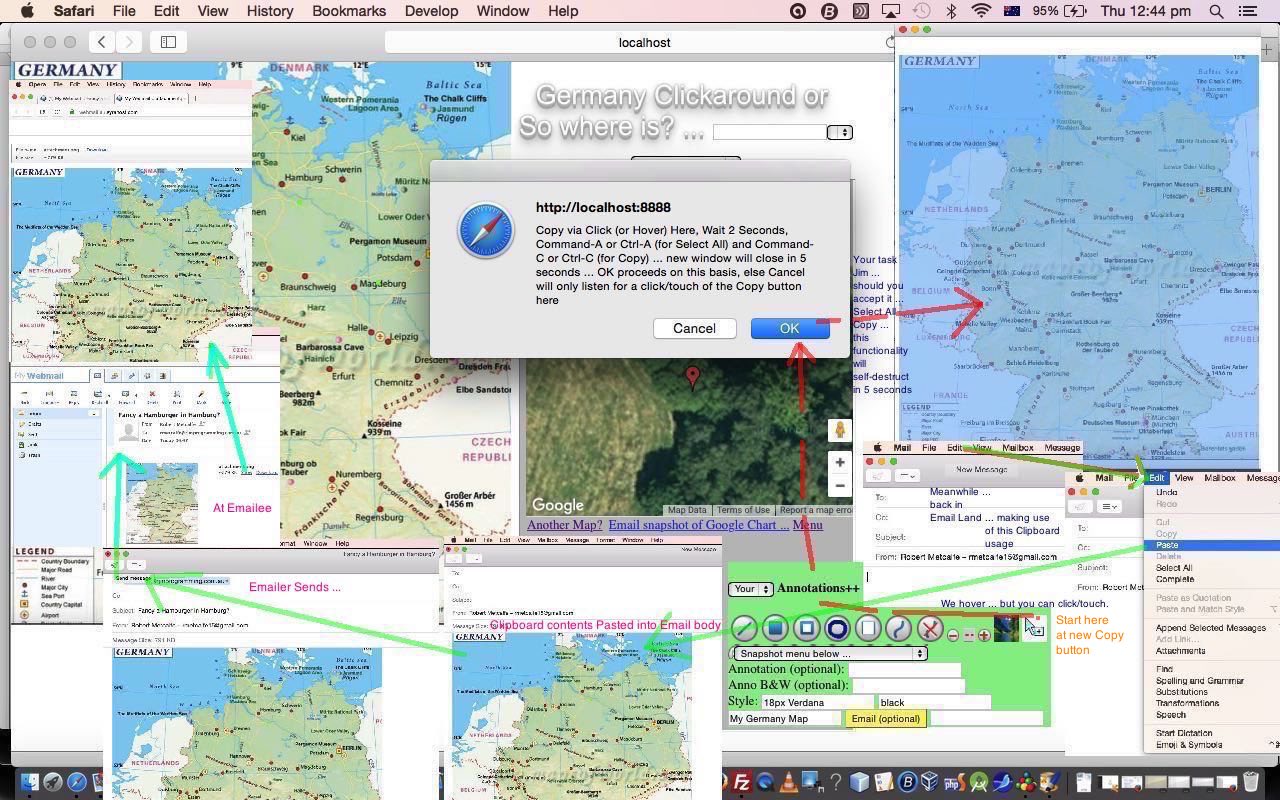Click the red X delete annotation icon
This screenshot has height=800, width=1280.
click(x=930, y=628)
